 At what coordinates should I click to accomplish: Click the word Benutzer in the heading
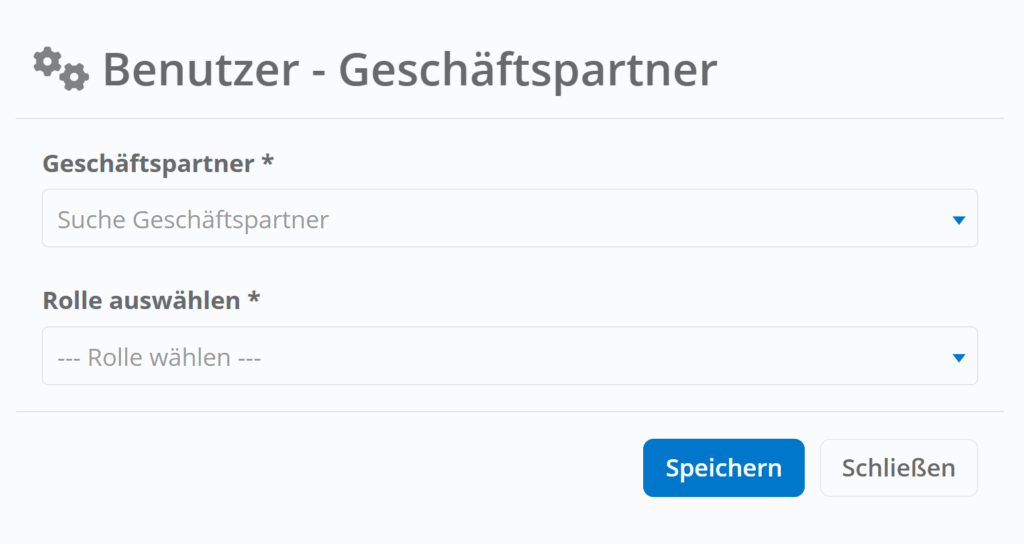point(200,71)
